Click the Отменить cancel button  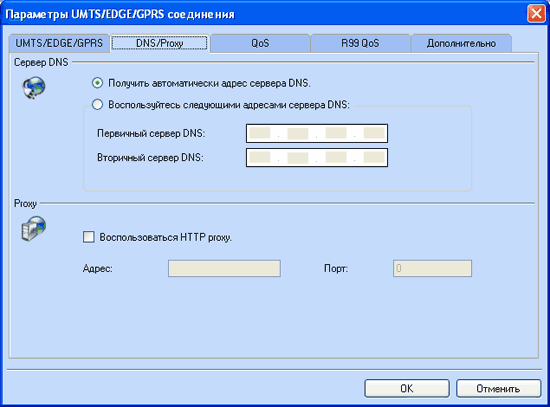click(498, 388)
